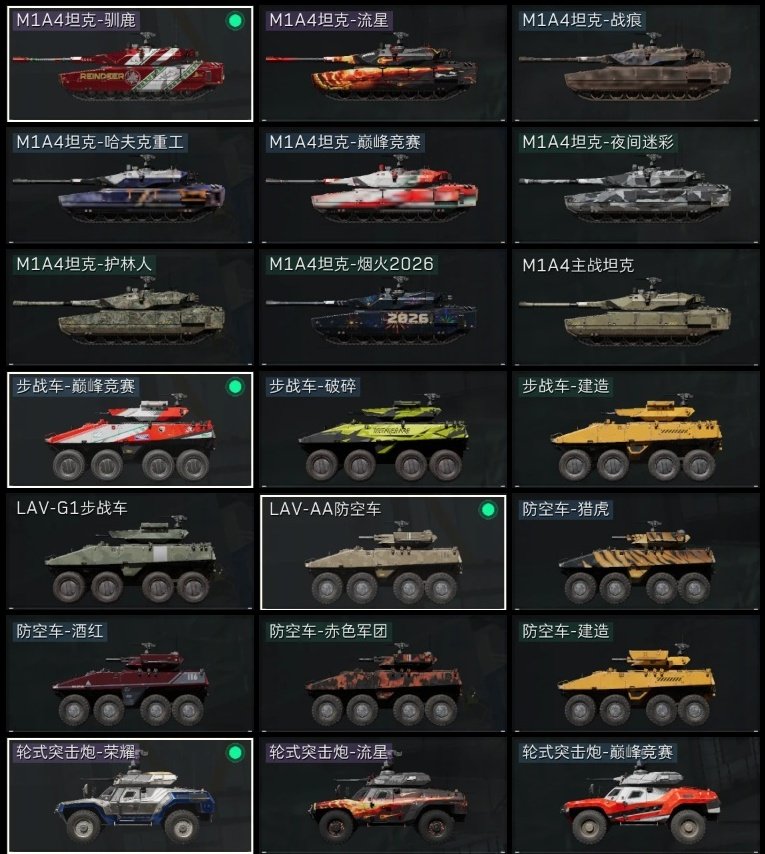Click the green equipped dot on 步战车-巅峰竞赛
The width and height of the screenshot is (765, 854).
pyautogui.click(x=235, y=387)
